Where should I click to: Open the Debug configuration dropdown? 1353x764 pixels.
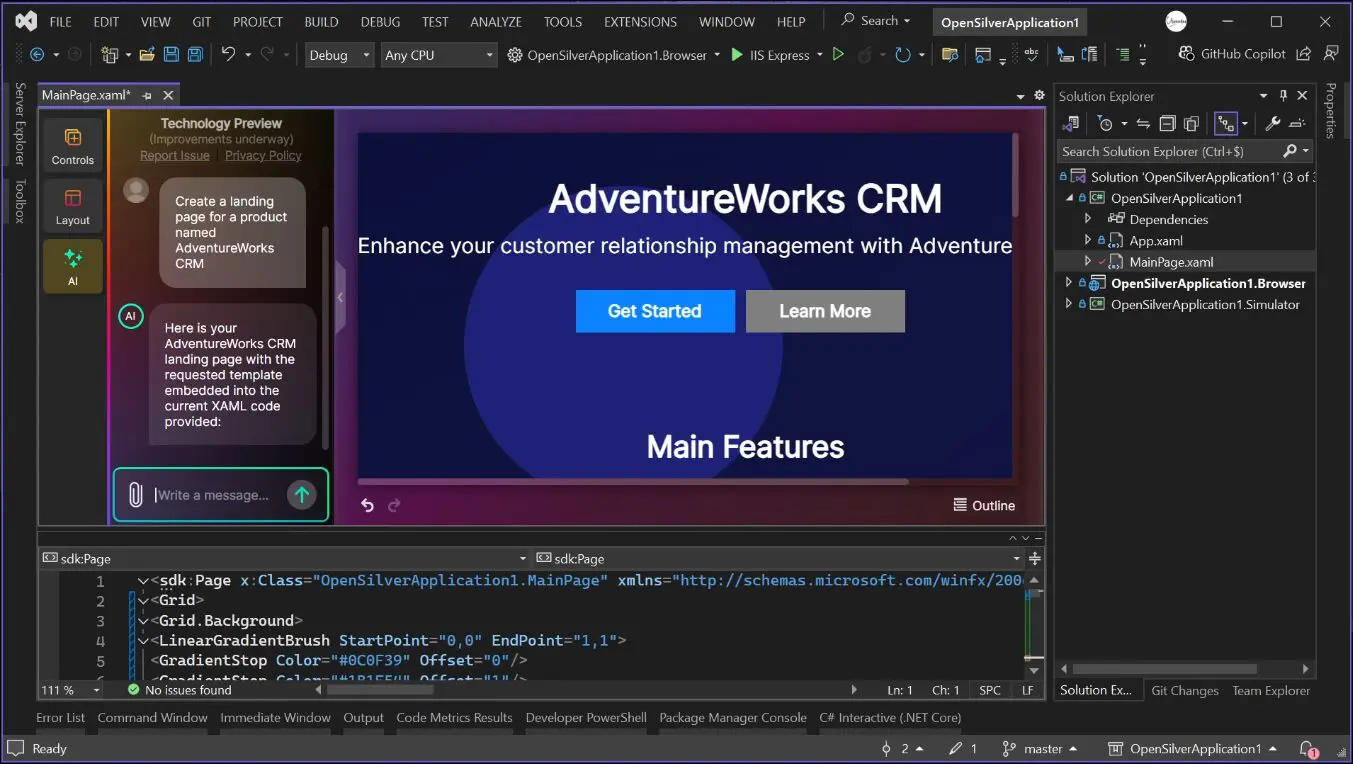[x=340, y=55]
